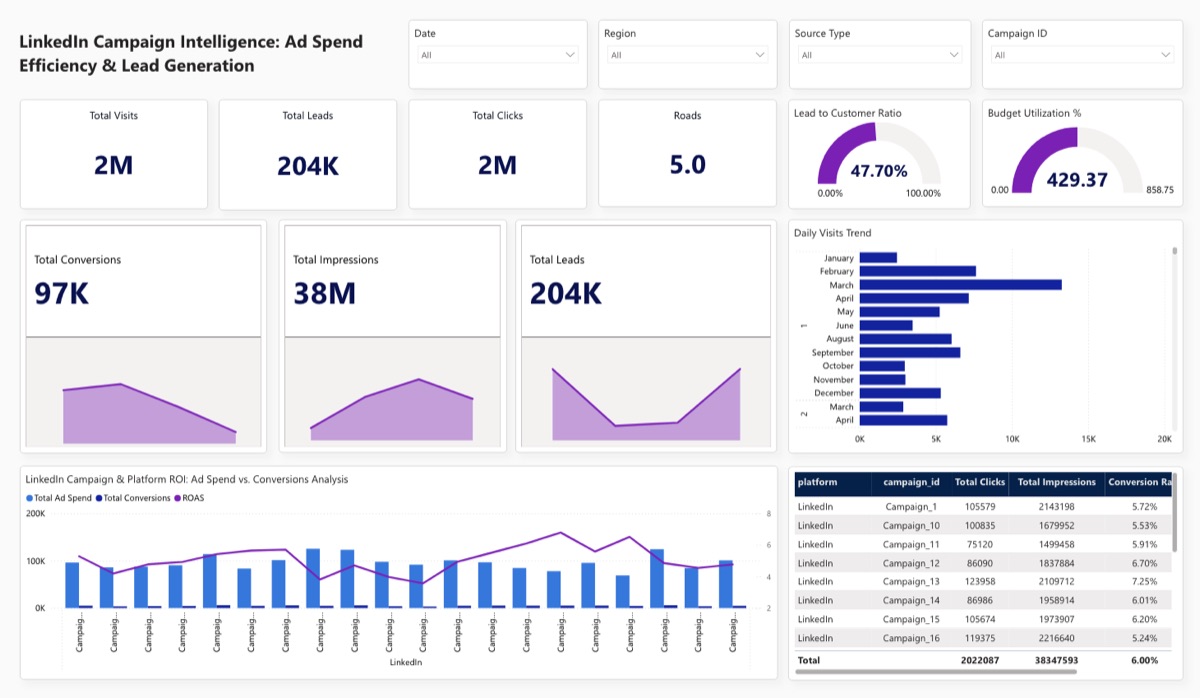
Task: Select the Total Clicks 2M card
Action: tap(497, 154)
